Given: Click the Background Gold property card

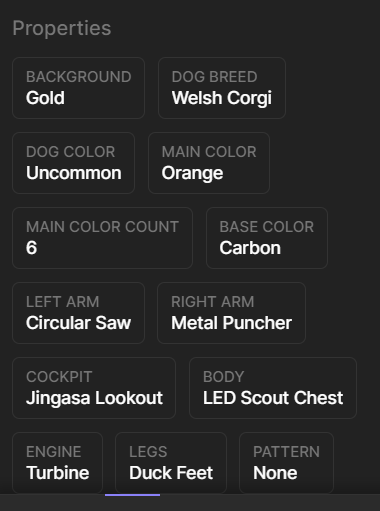Looking at the screenshot, I should click(x=78, y=88).
